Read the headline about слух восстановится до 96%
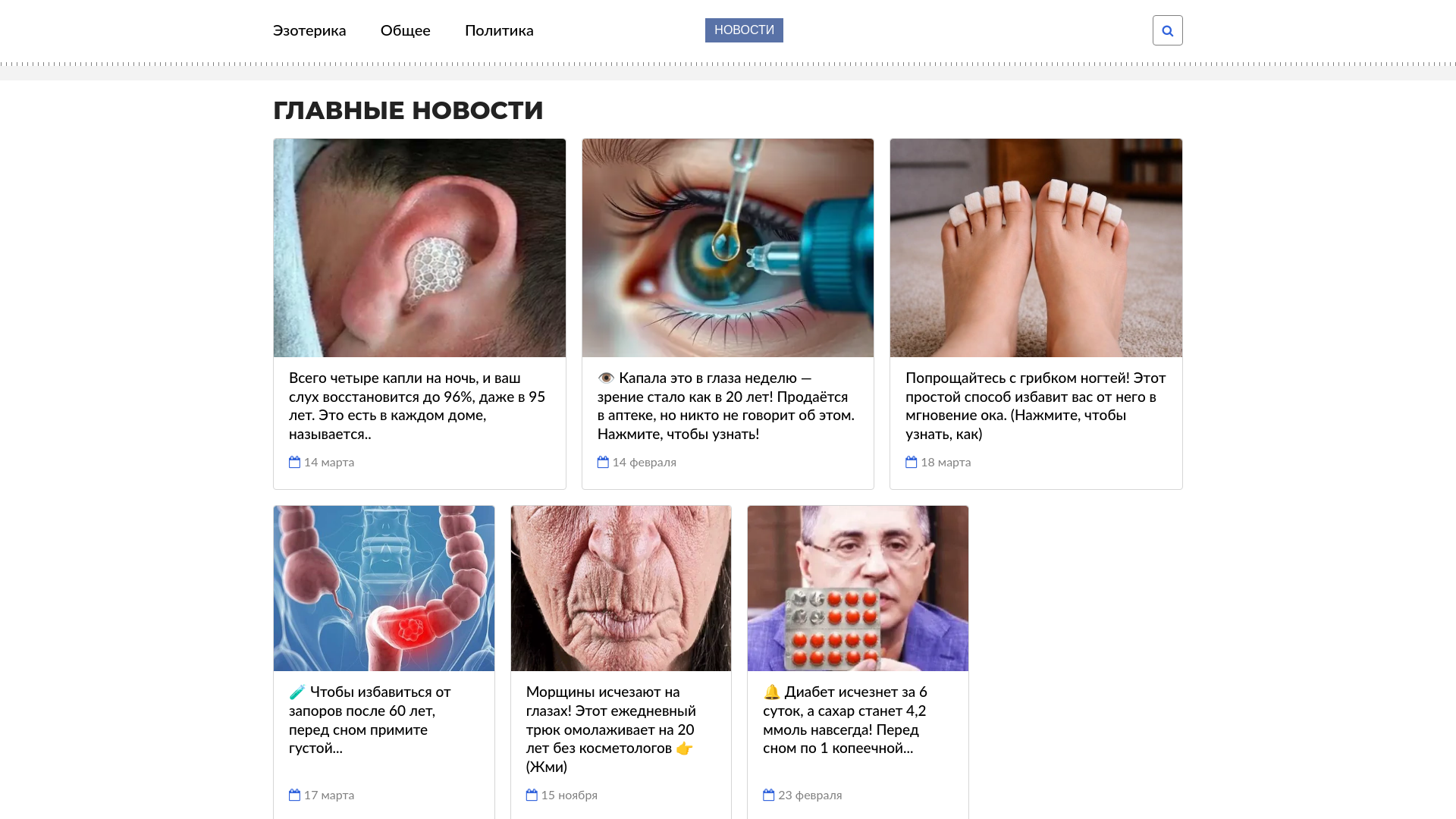 pyautogui.click(x=418, y=406)
